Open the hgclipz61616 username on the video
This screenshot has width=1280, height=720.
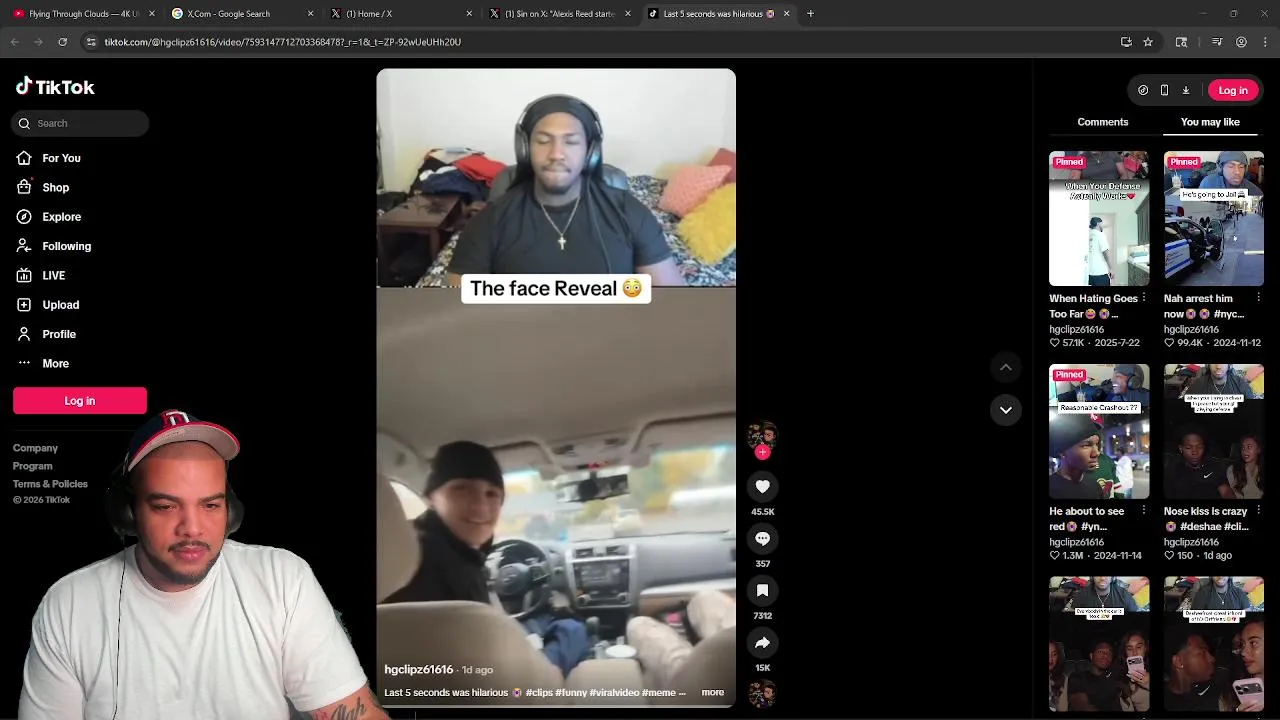[x=419, y=669]
